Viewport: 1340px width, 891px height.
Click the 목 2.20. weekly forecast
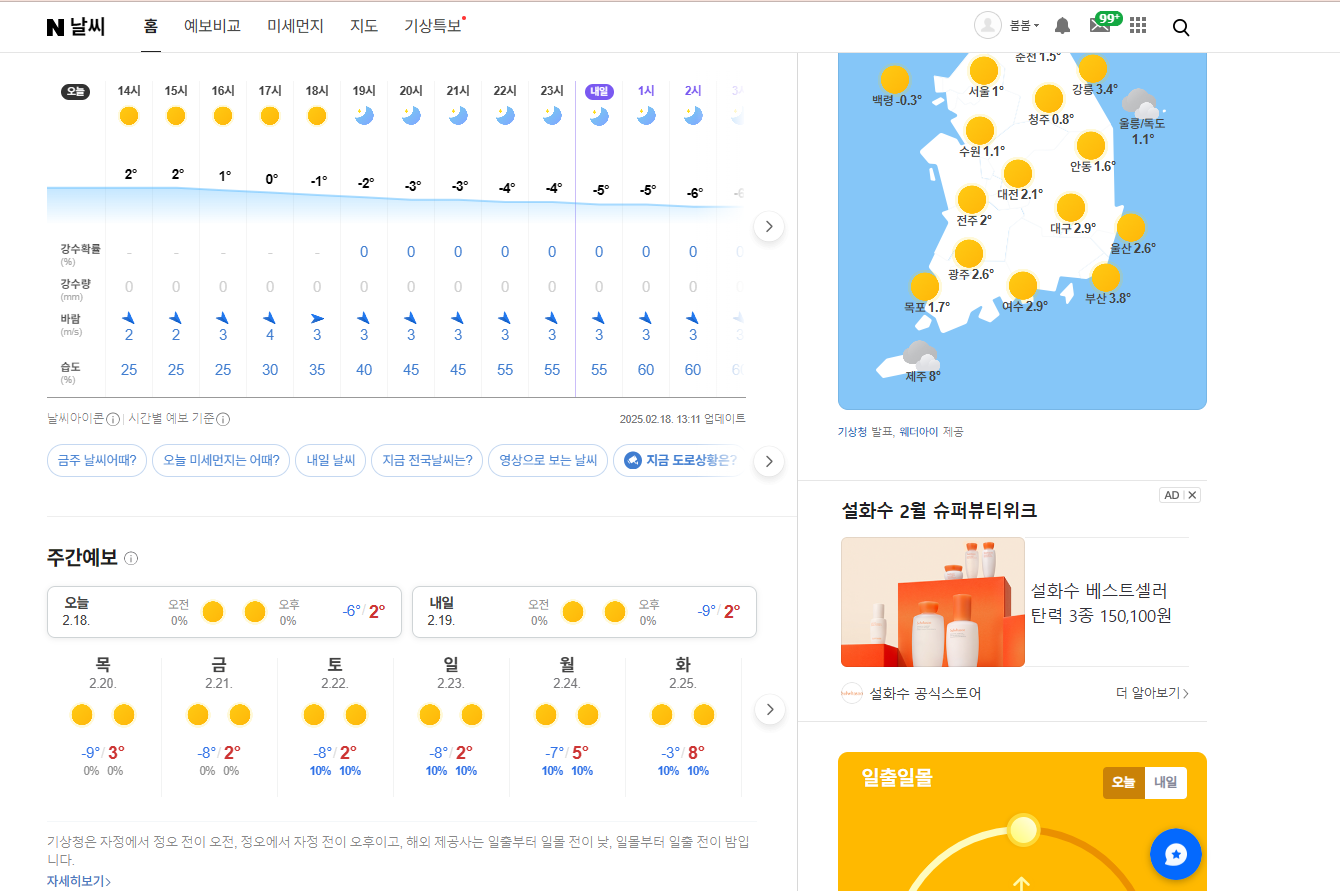point(103,716)
